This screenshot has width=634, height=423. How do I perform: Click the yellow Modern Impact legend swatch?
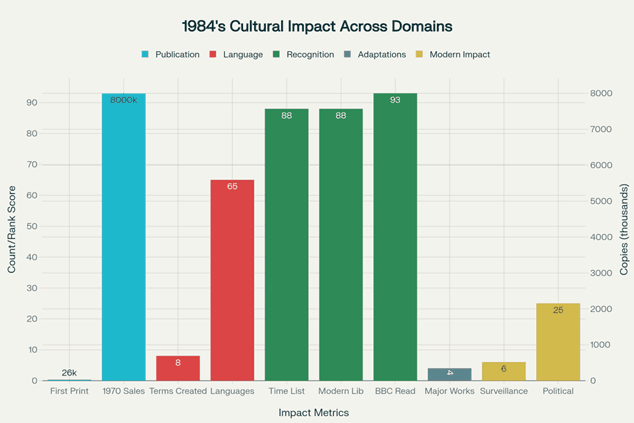421,54
